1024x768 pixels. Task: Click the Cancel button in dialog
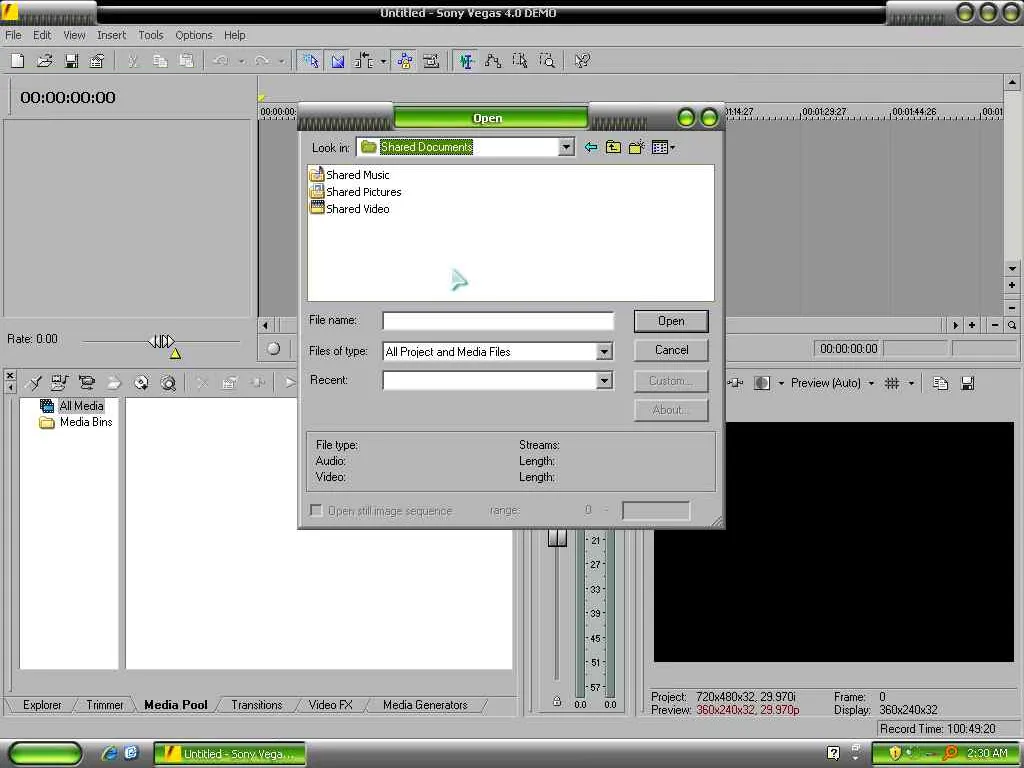671,350
